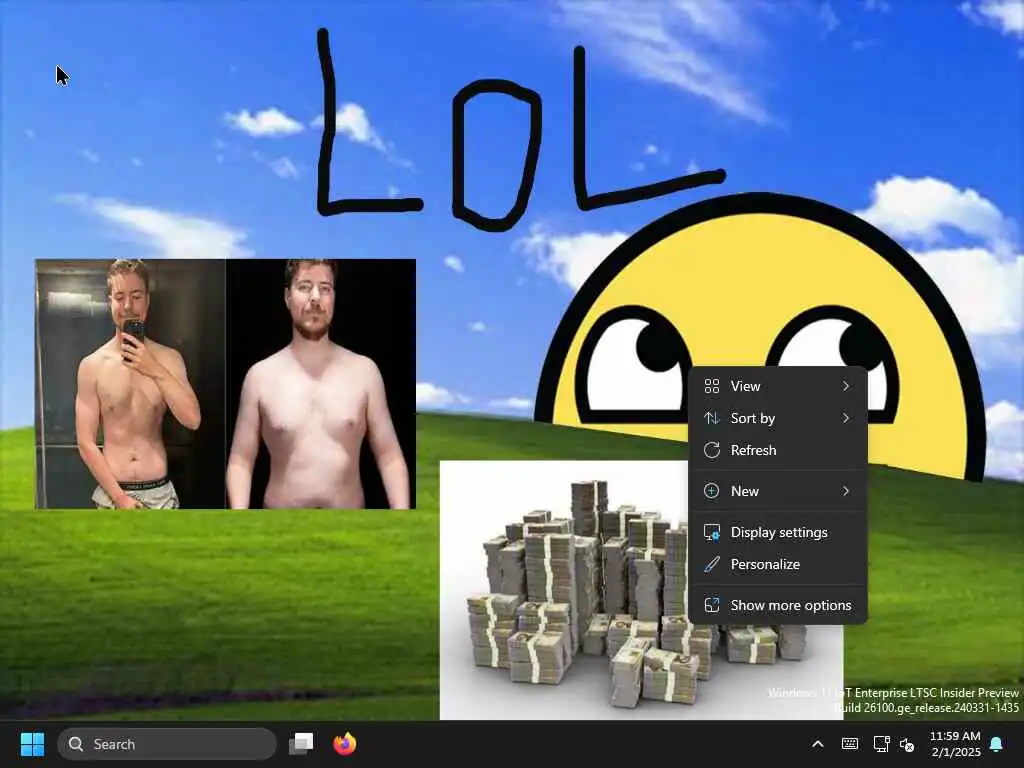
Task: Click the grid icon next to View
Action: 712,386
